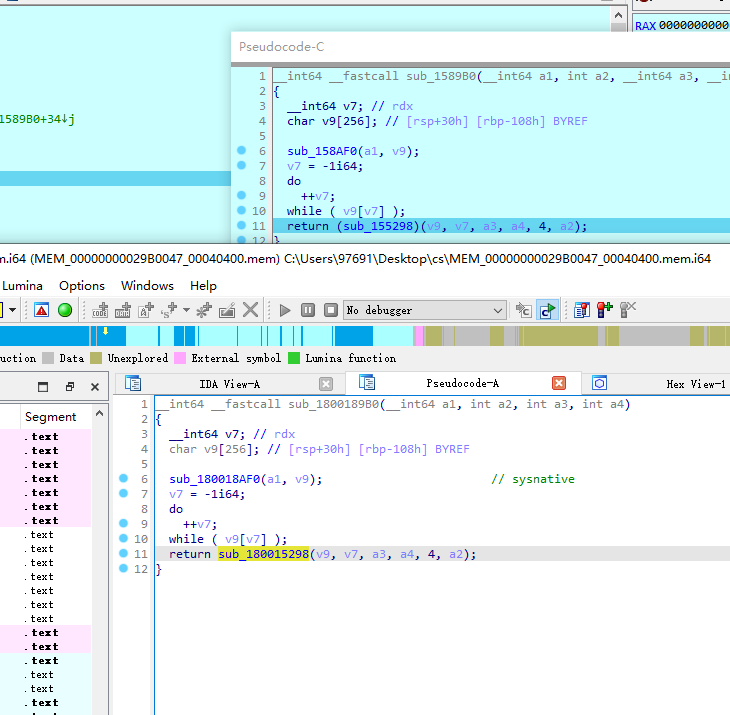Viewport: 730px width, 715px height.
Task: Click the stop process button
Action: click(x=331, y=310)
